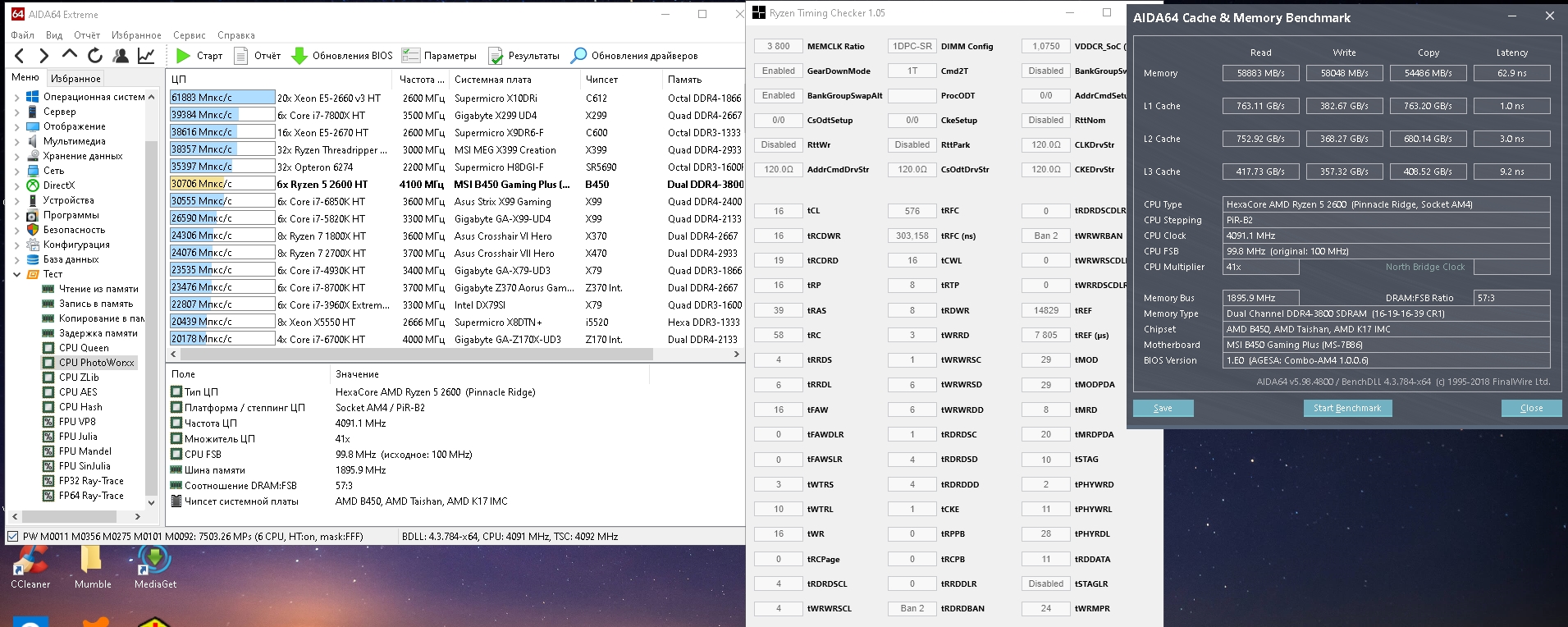Select FPU VP8 benchmark

77,422
